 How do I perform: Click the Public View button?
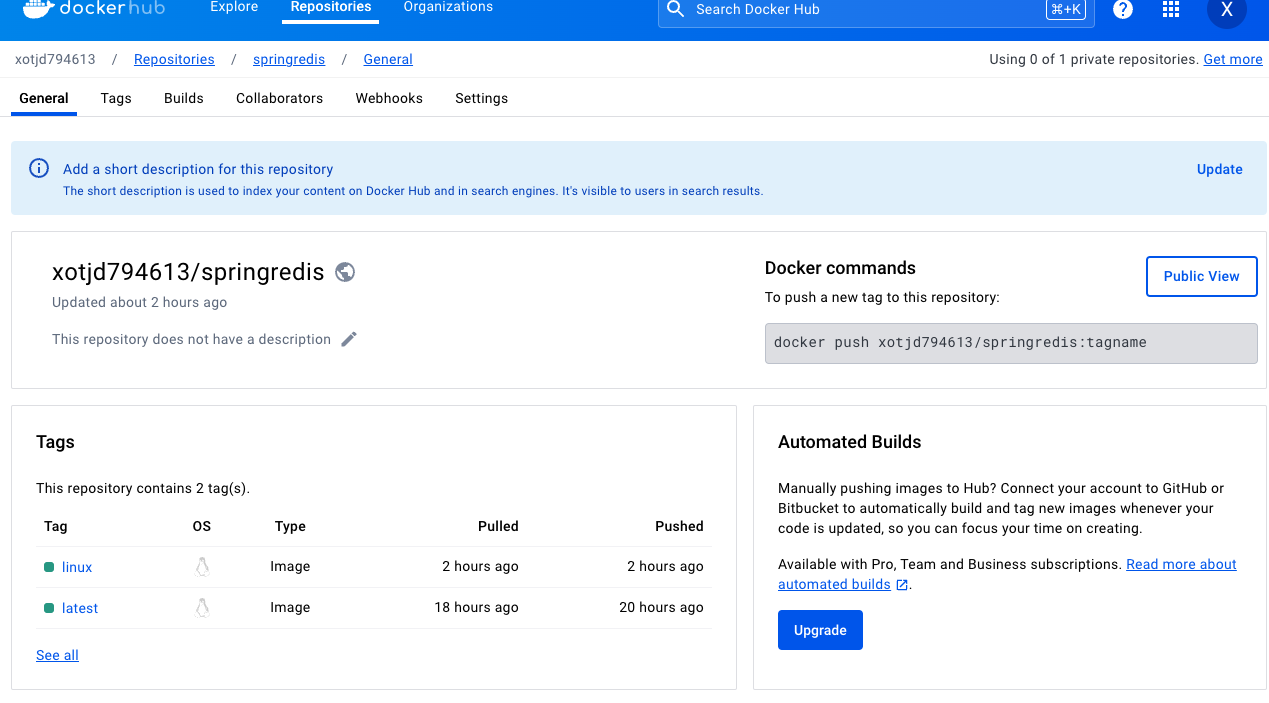[x=1201, y=276]
